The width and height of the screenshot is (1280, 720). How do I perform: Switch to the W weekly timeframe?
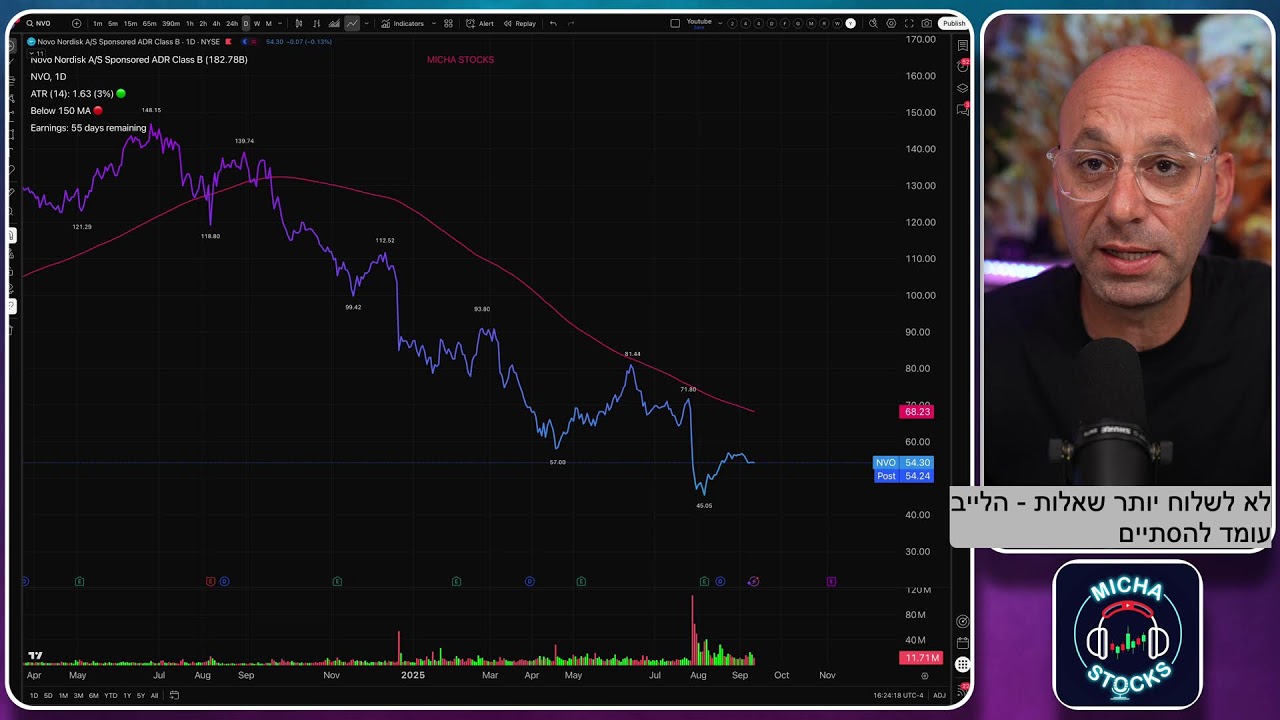(257, 23)
